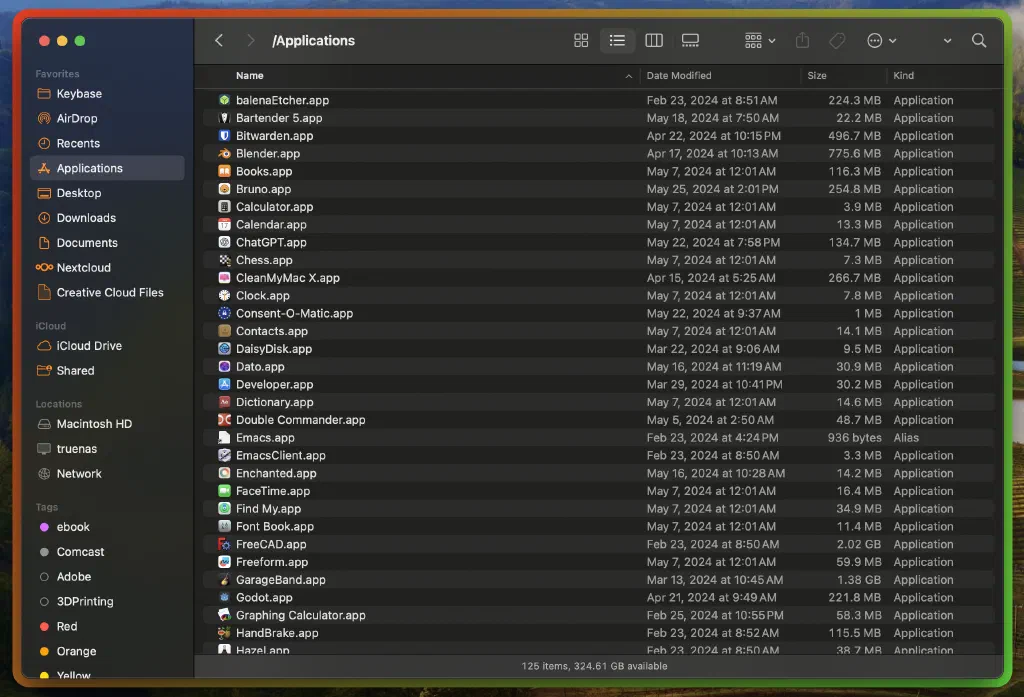
Task: Select HandBrake.app file name
Action: tap(277, 633)
